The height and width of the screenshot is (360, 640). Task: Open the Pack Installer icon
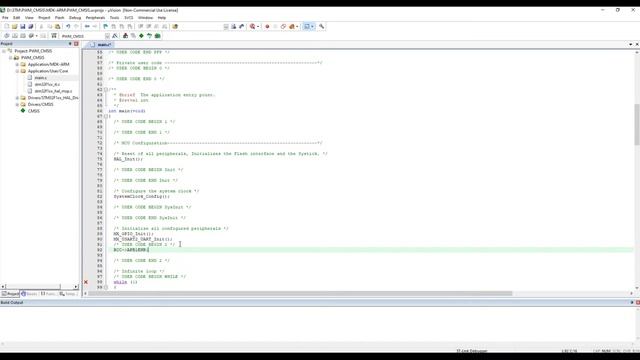coord(158,36)
